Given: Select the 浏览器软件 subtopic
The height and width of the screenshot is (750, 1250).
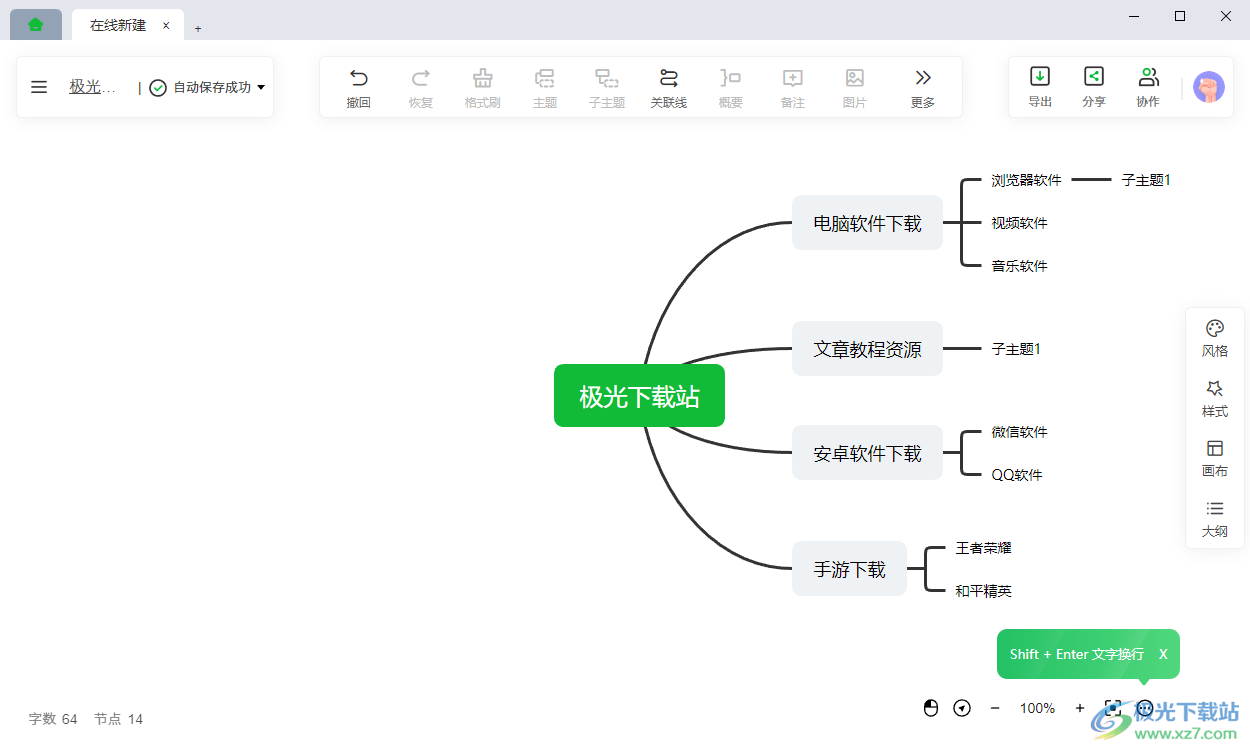Looking at the screenshot, I should tap(1026, 180).
